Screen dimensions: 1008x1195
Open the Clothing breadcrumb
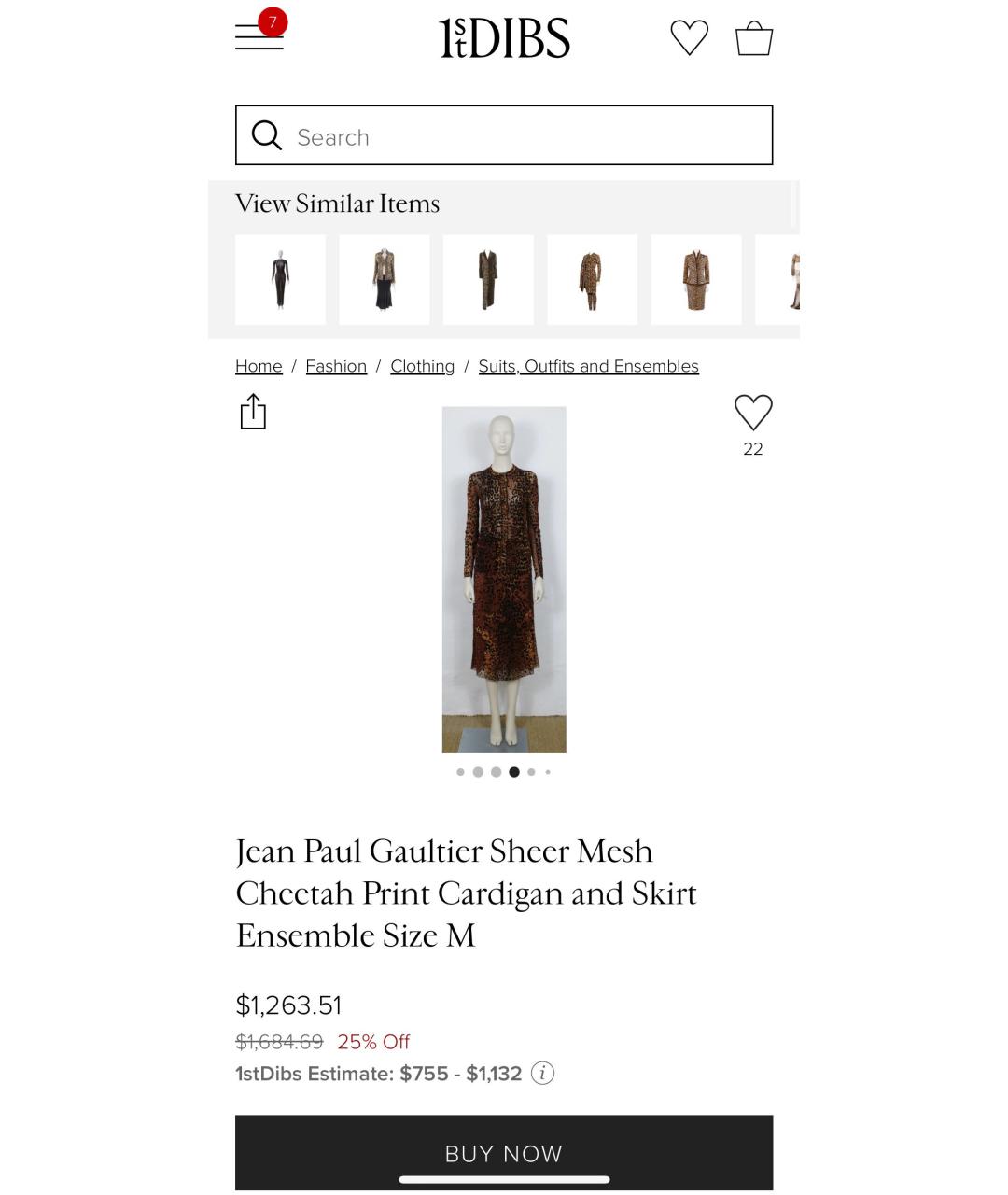[x=423, y=366]
